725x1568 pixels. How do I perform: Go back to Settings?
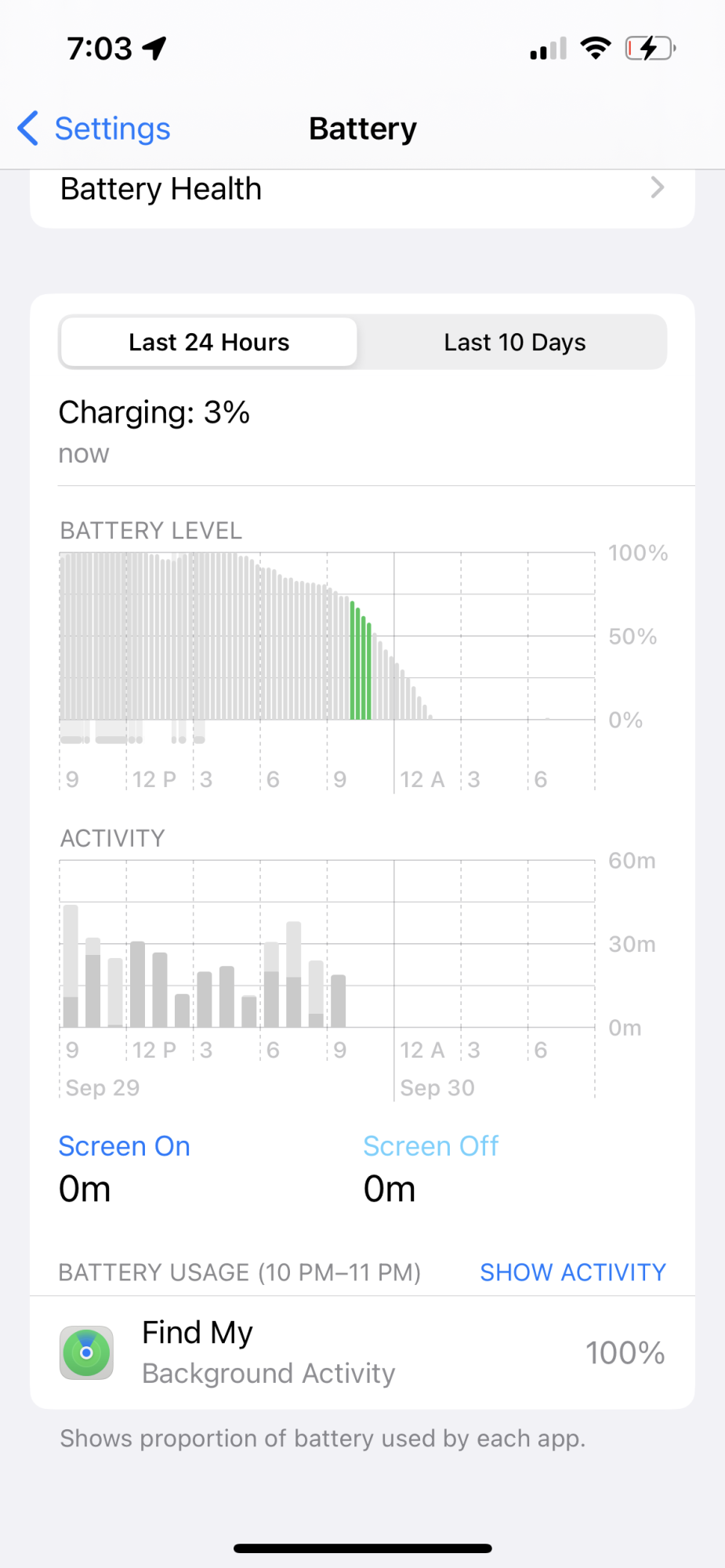pos(111,129)
